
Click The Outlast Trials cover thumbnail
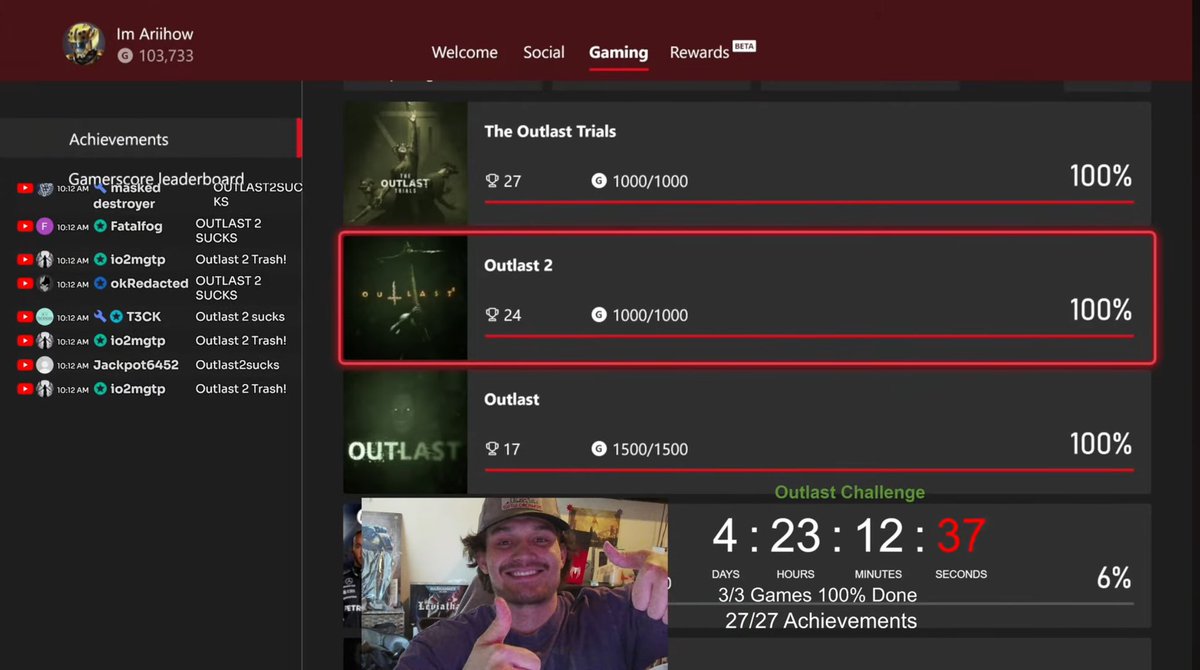pos(405,163)
